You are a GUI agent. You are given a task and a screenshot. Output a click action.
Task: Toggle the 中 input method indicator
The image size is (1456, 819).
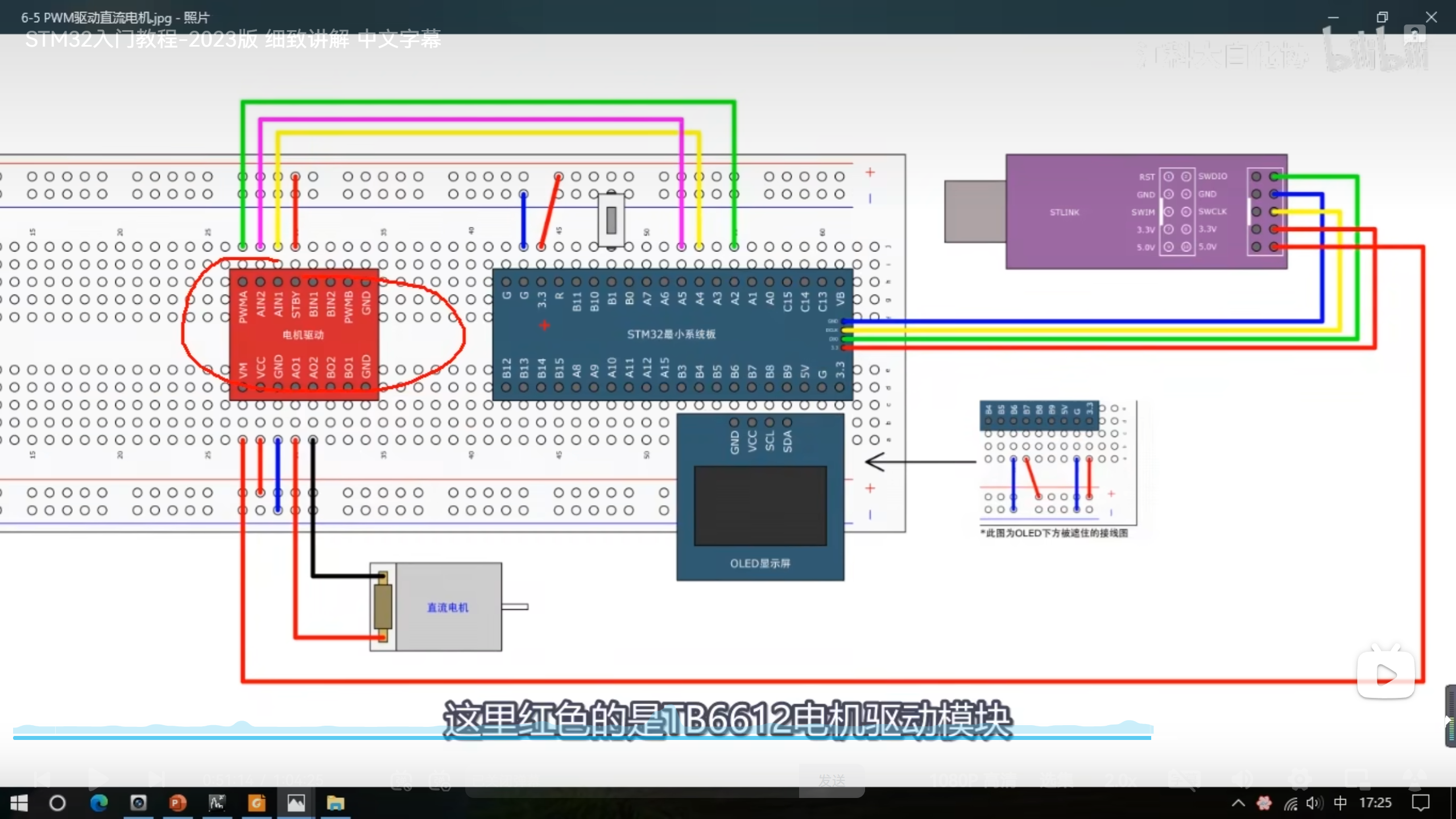pyautogui.click(x=1340, y=803)
